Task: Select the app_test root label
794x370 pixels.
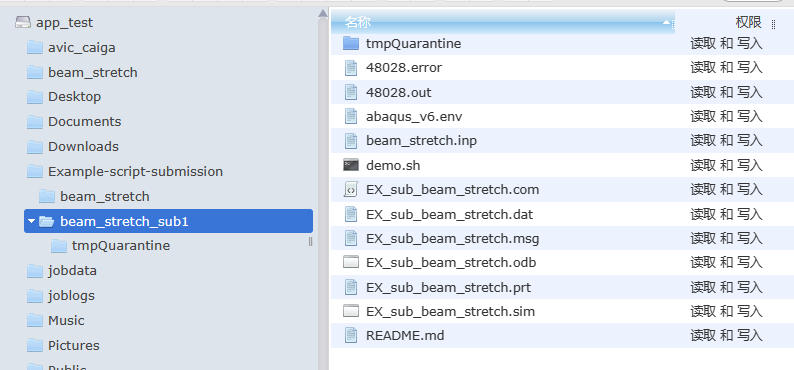Action: (64, 23)
